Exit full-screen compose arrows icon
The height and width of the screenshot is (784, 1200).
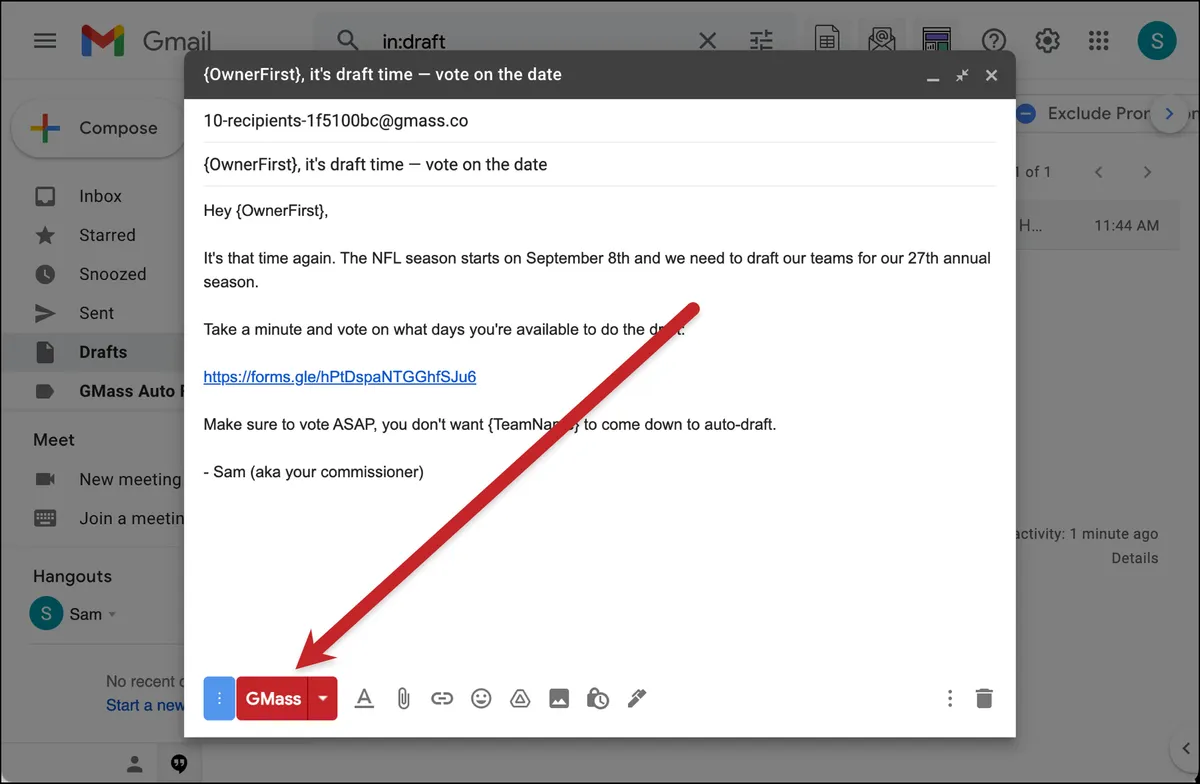pos(962,75)
